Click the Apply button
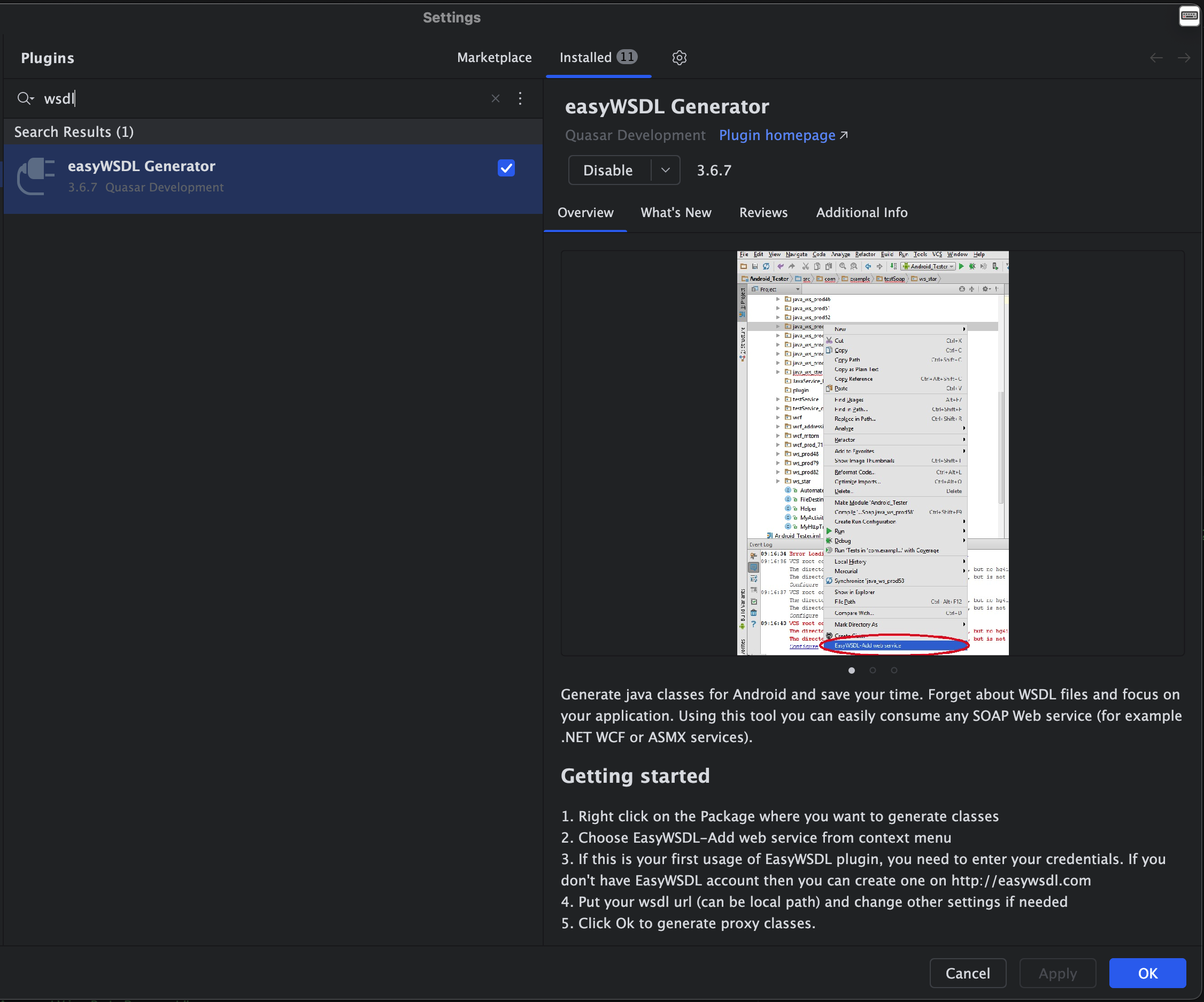 1058,973
